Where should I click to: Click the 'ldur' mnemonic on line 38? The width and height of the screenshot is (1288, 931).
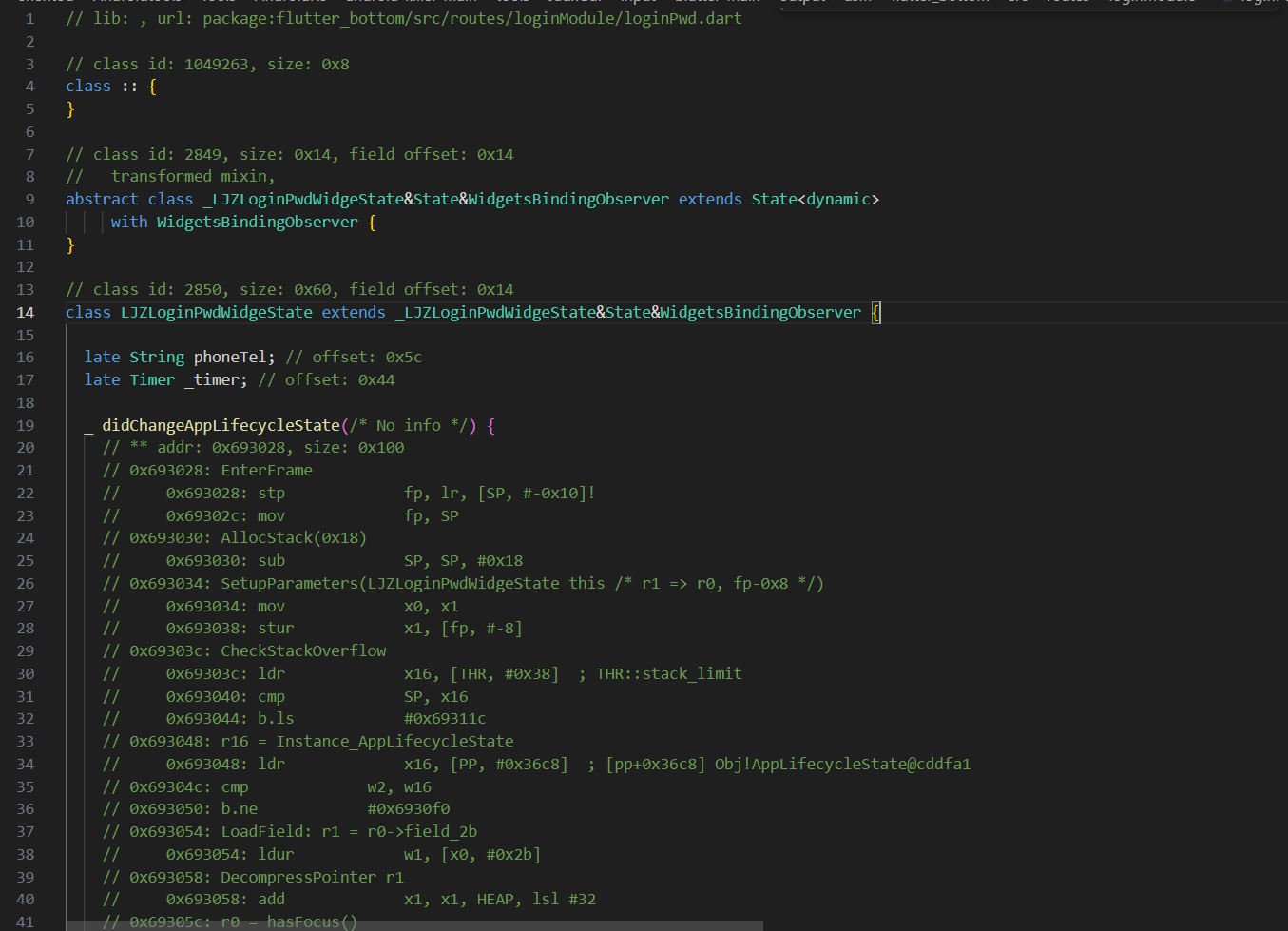[x=276, y=854]
